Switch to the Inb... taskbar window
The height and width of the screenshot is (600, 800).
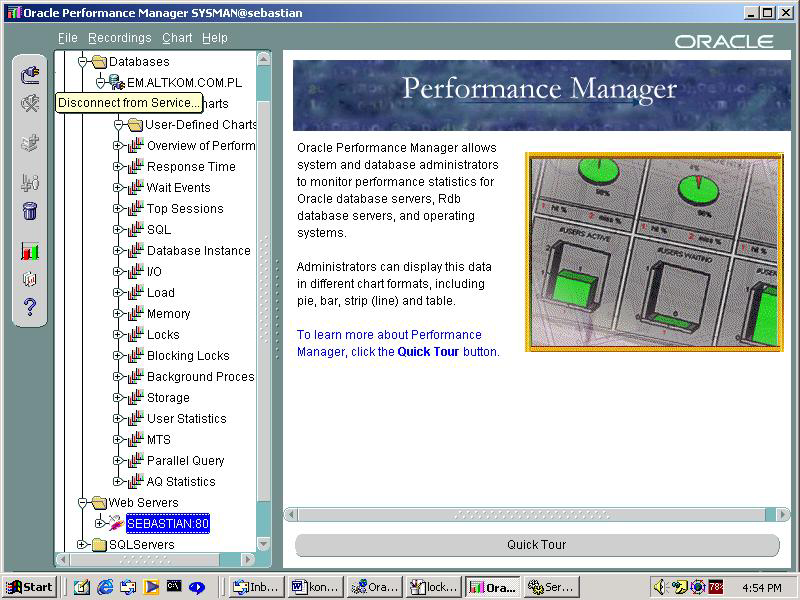tap(256, 587)
